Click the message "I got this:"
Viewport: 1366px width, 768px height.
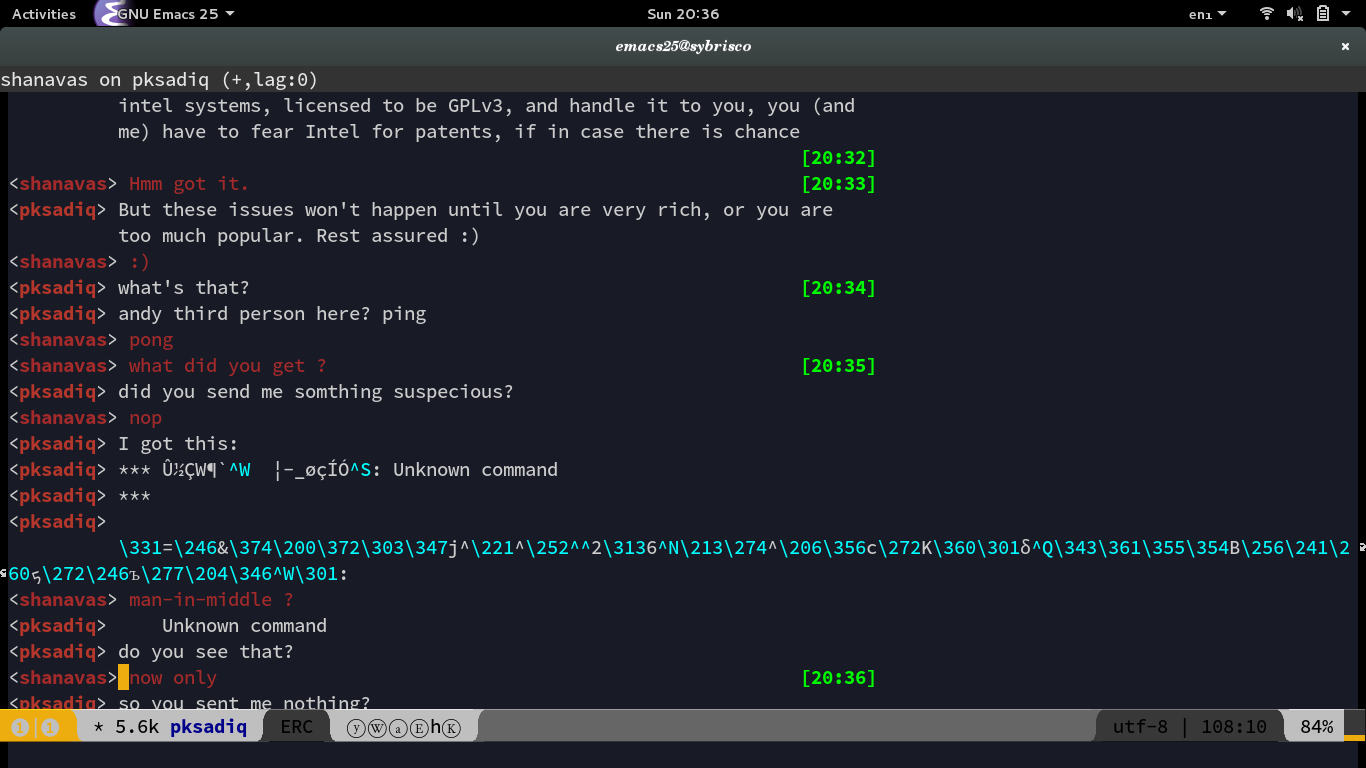pyautogui.click(x=178, y=443)
